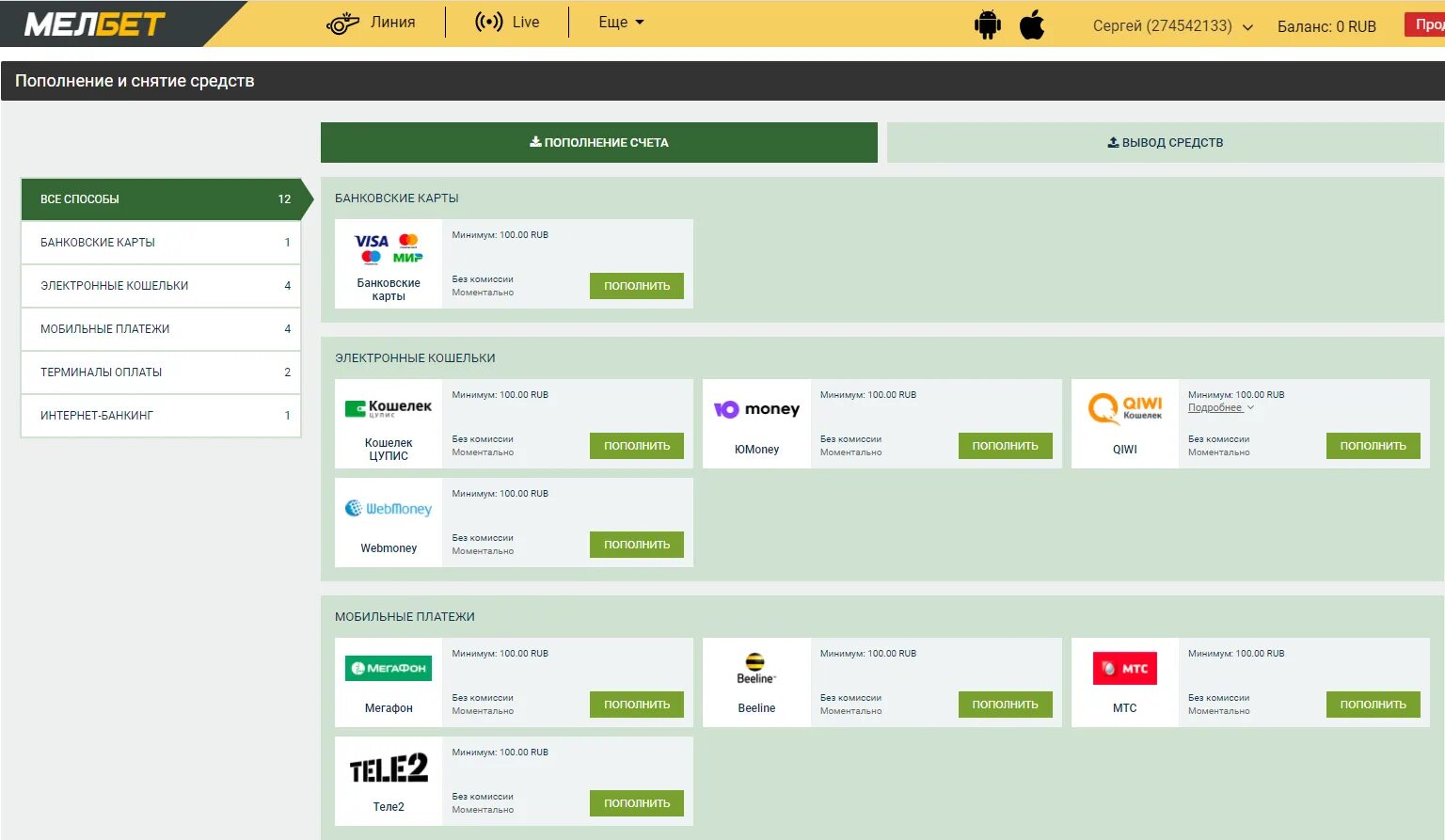Expand the Сергей (274542133) account dropdown
The height and width of the screenshot is (840, 1445).
1173,26
